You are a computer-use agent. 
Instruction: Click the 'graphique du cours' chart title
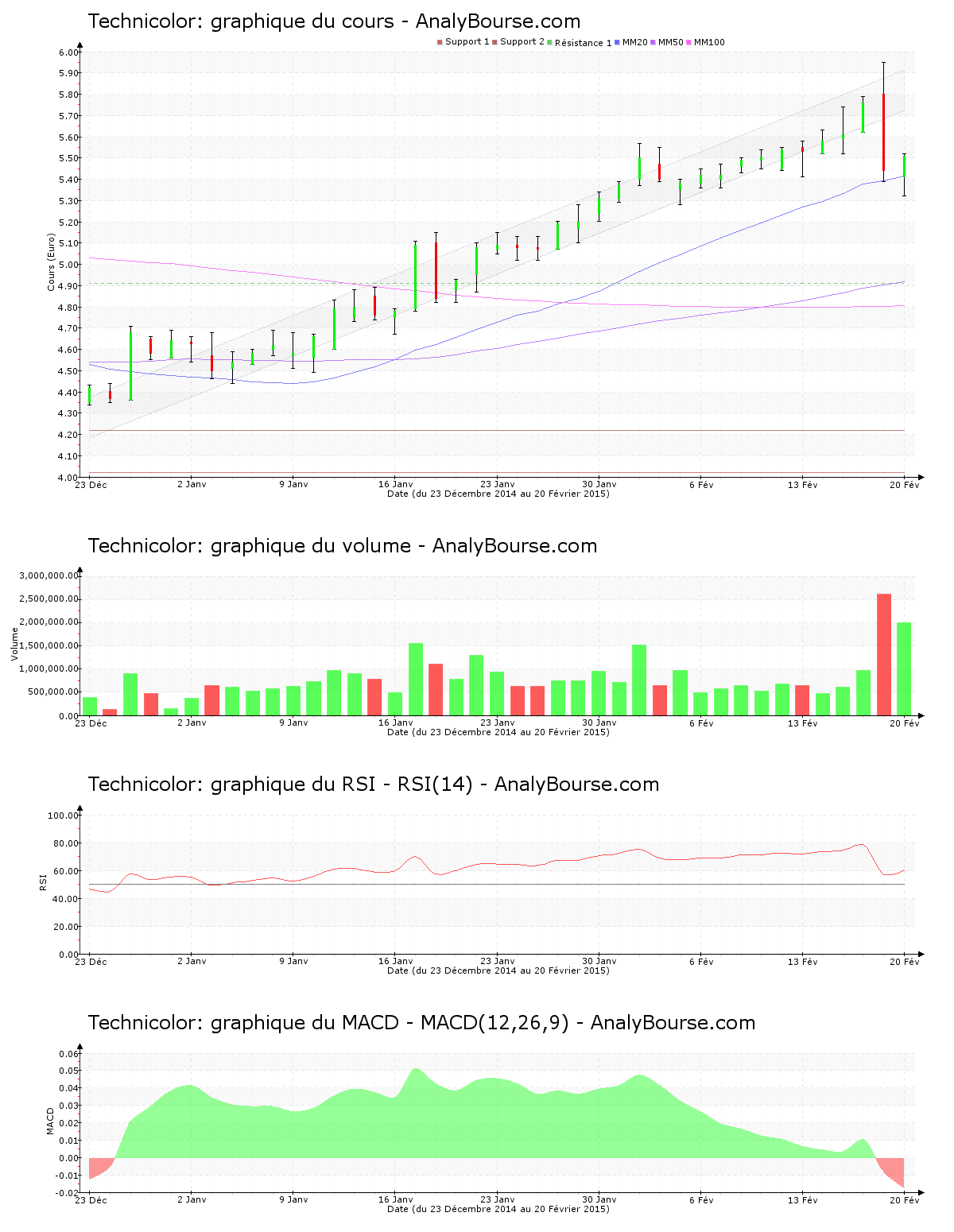click(x=302, y=21)
